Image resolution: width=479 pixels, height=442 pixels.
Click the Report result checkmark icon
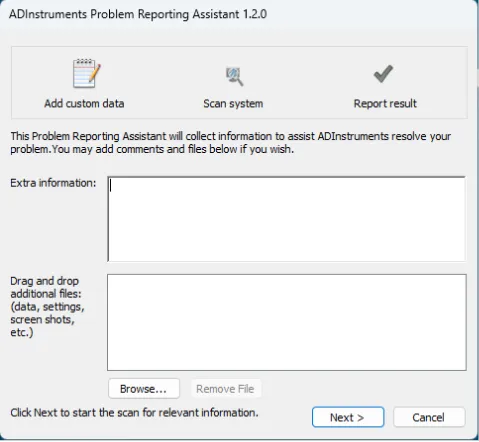click(383, 74)
